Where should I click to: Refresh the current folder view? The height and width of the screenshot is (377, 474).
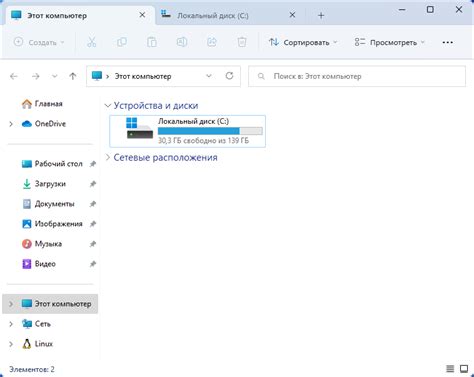pos(229,76)
